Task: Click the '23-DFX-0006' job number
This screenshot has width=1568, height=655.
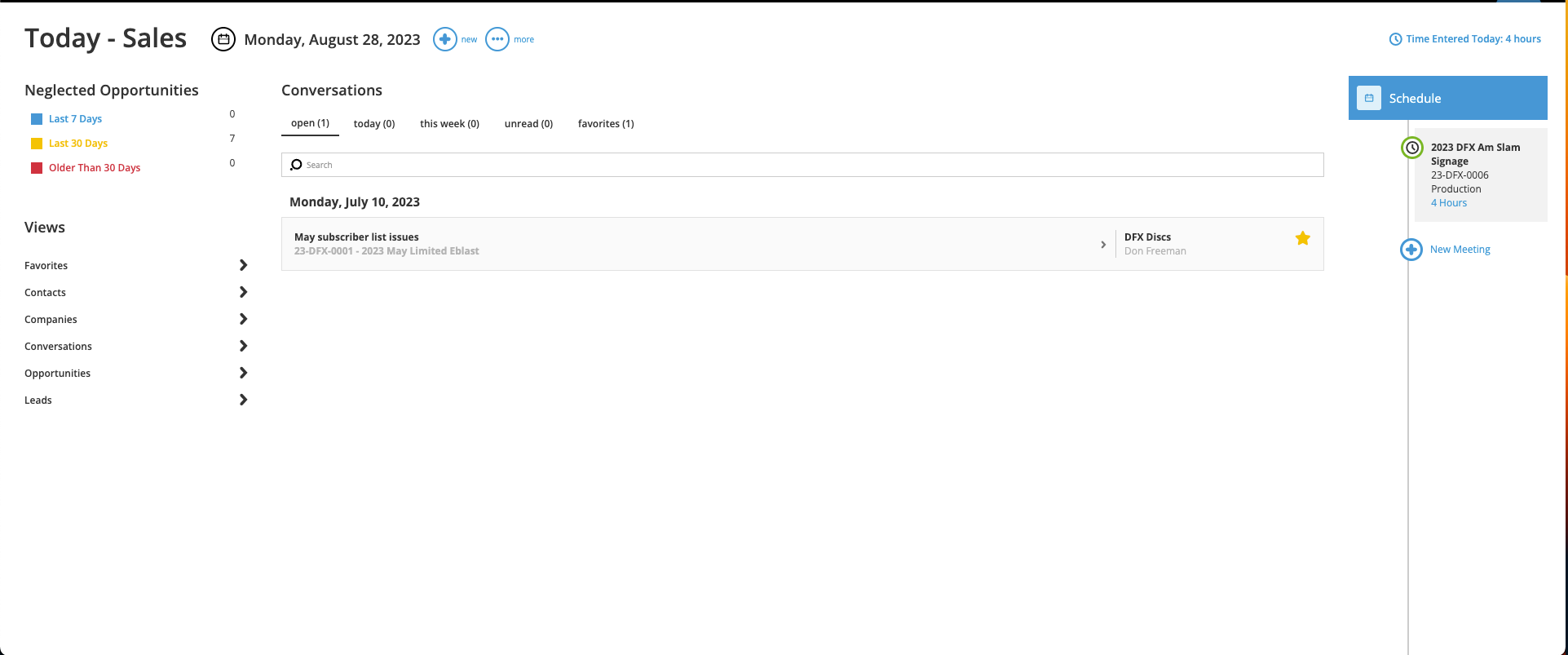Action: coord(1460,175)
